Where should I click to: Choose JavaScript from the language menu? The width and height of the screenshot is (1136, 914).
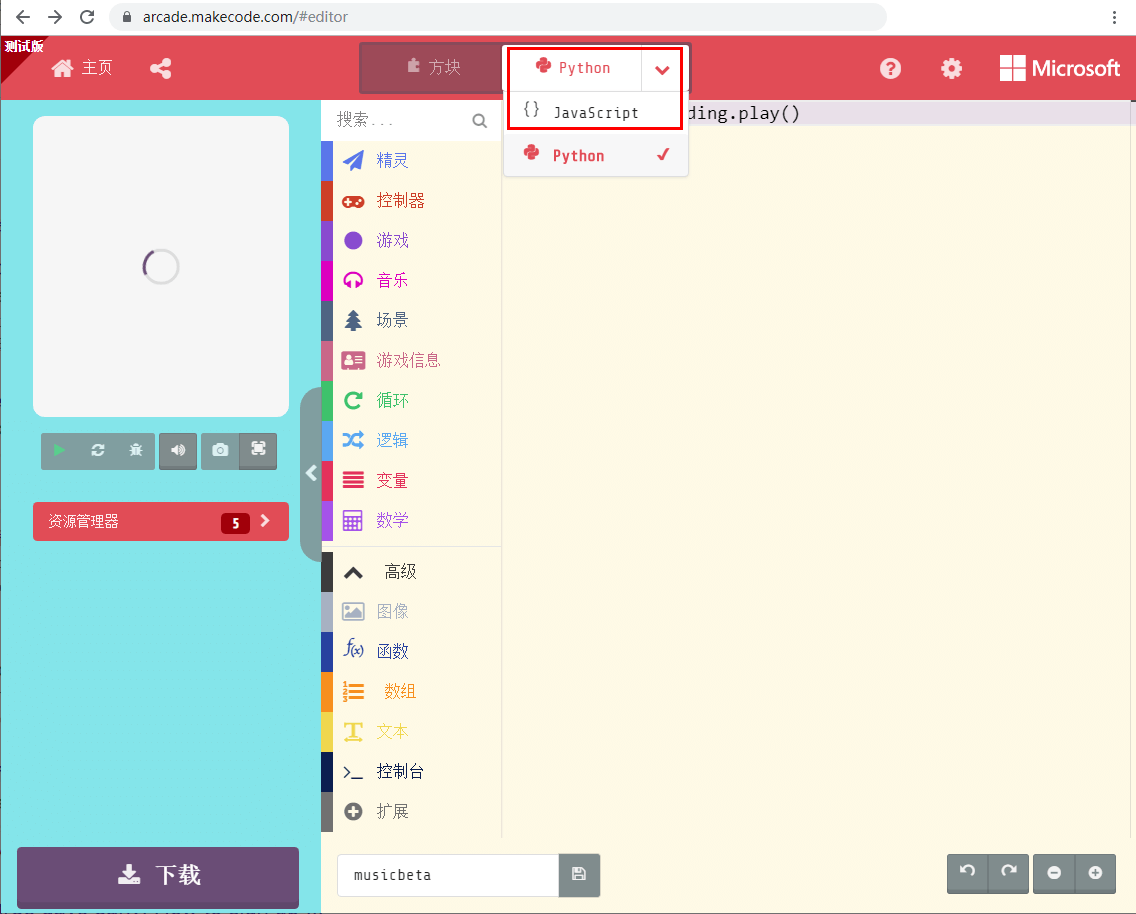[595, 112]
